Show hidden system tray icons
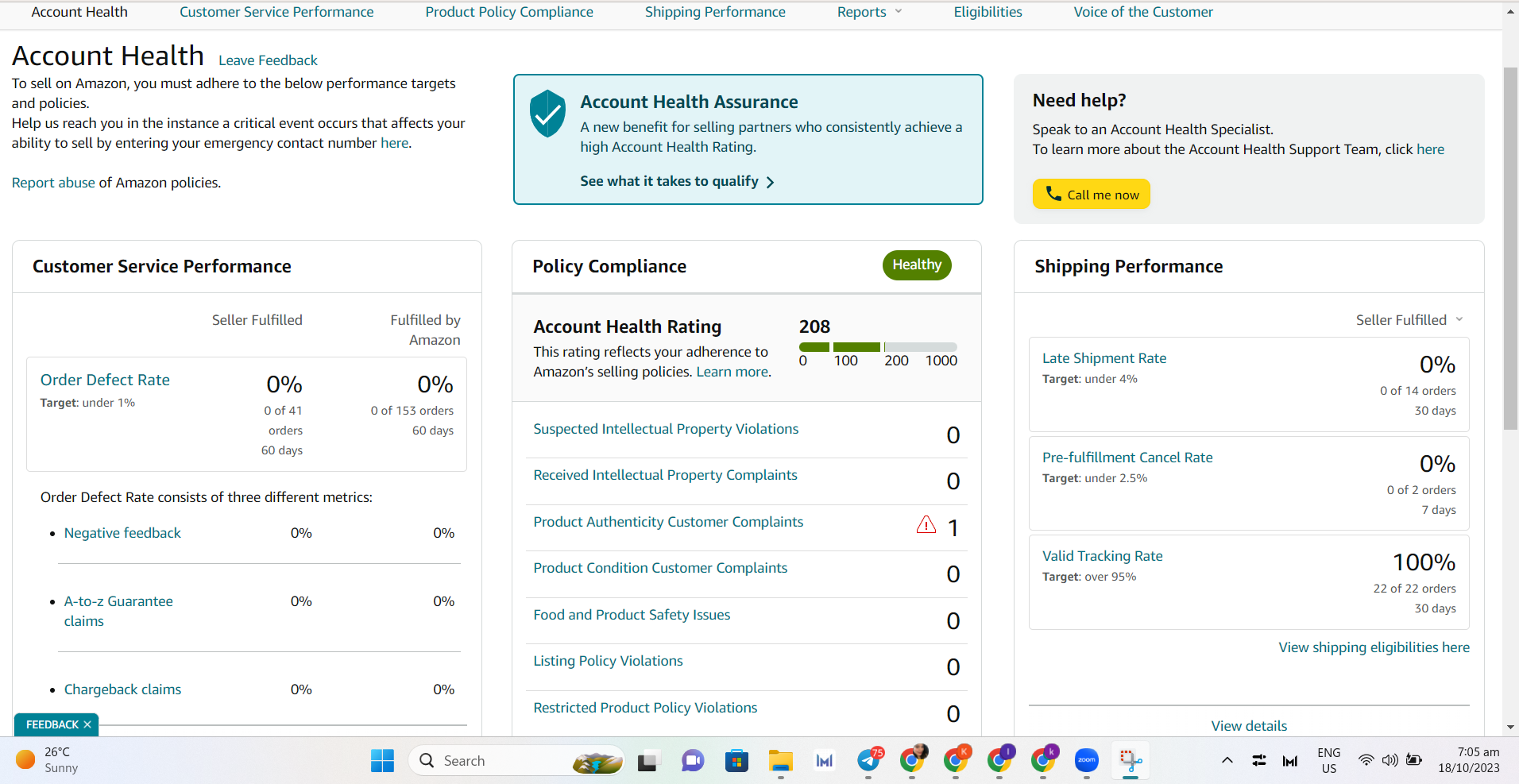1519x784 pixels. (x=1227, y=760)
